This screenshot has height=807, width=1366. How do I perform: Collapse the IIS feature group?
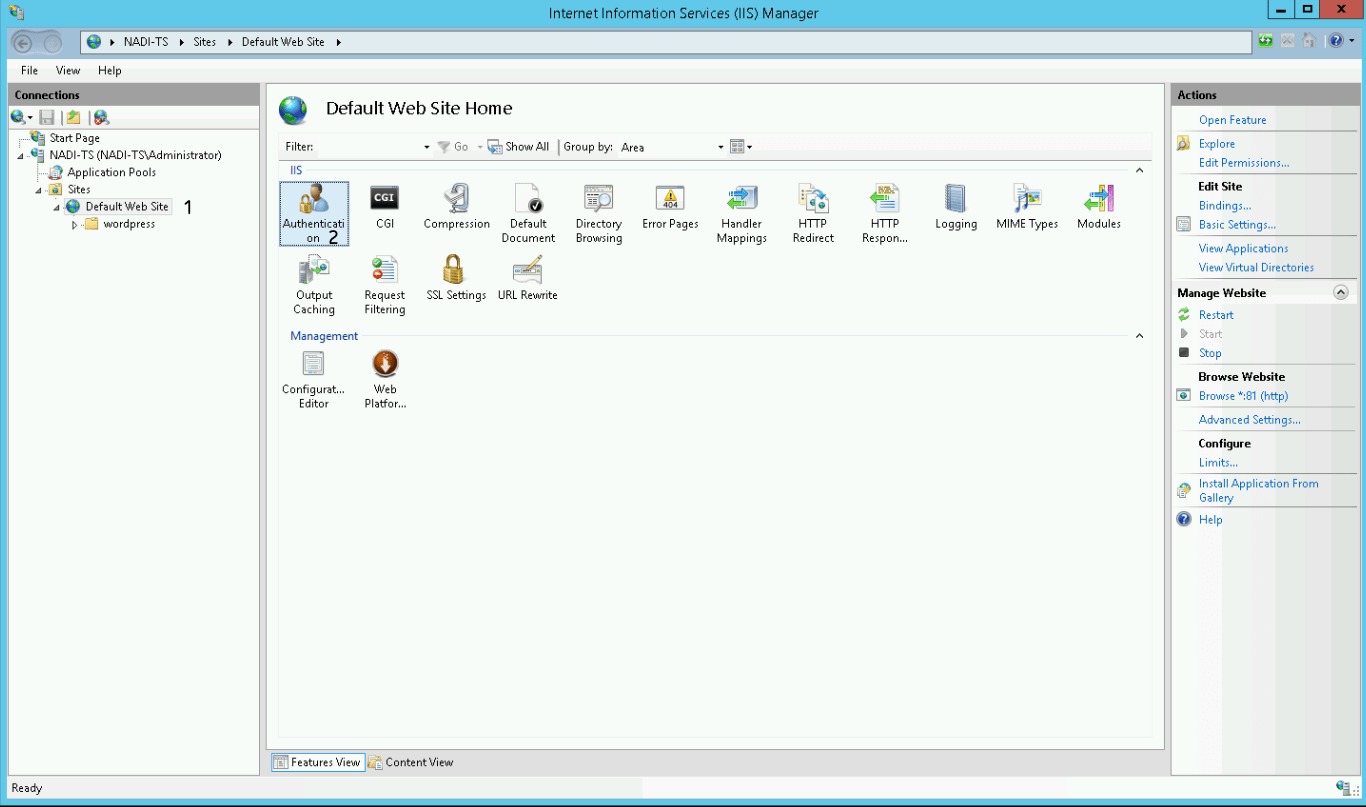point(1139,171)
